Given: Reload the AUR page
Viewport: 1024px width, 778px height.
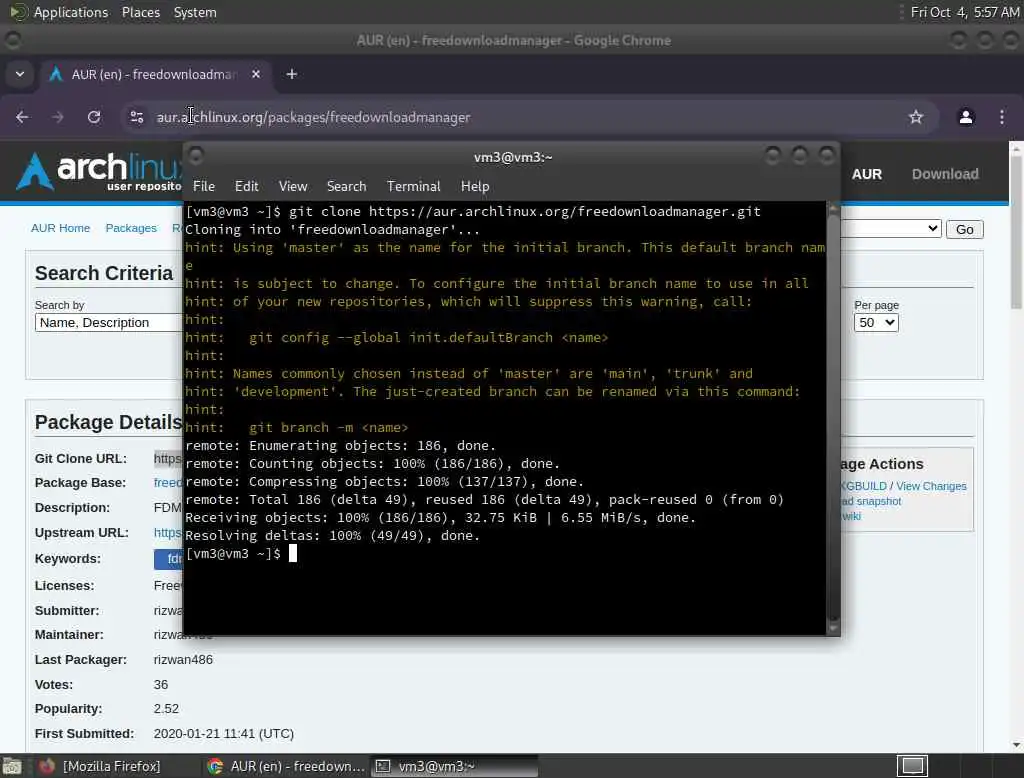Looking at the screenshot, I should coord(94,117).
